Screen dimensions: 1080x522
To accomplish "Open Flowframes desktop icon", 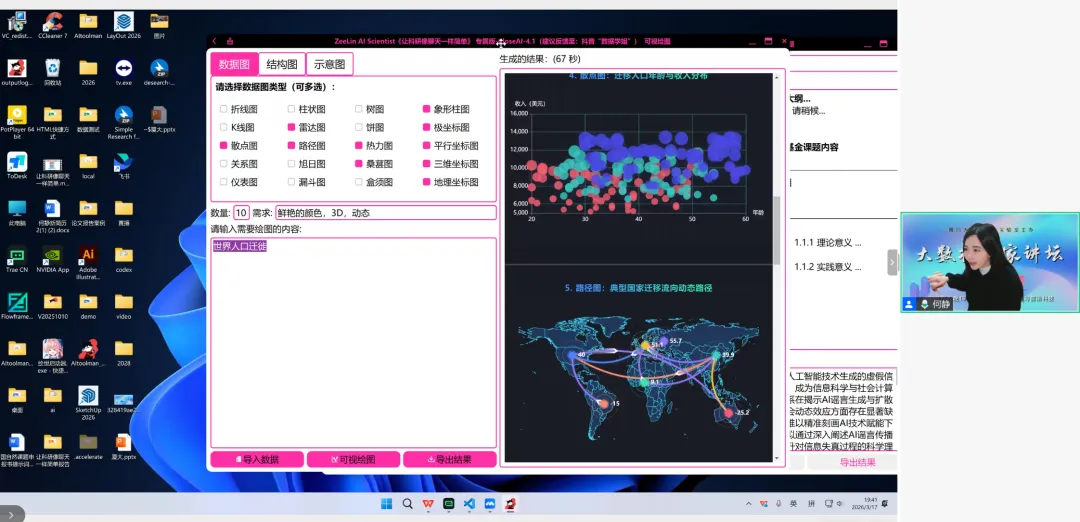I will tap(17, 306).
